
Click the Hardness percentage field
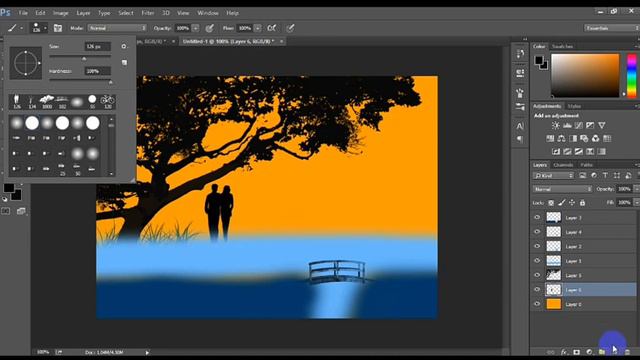click(98, 71)
